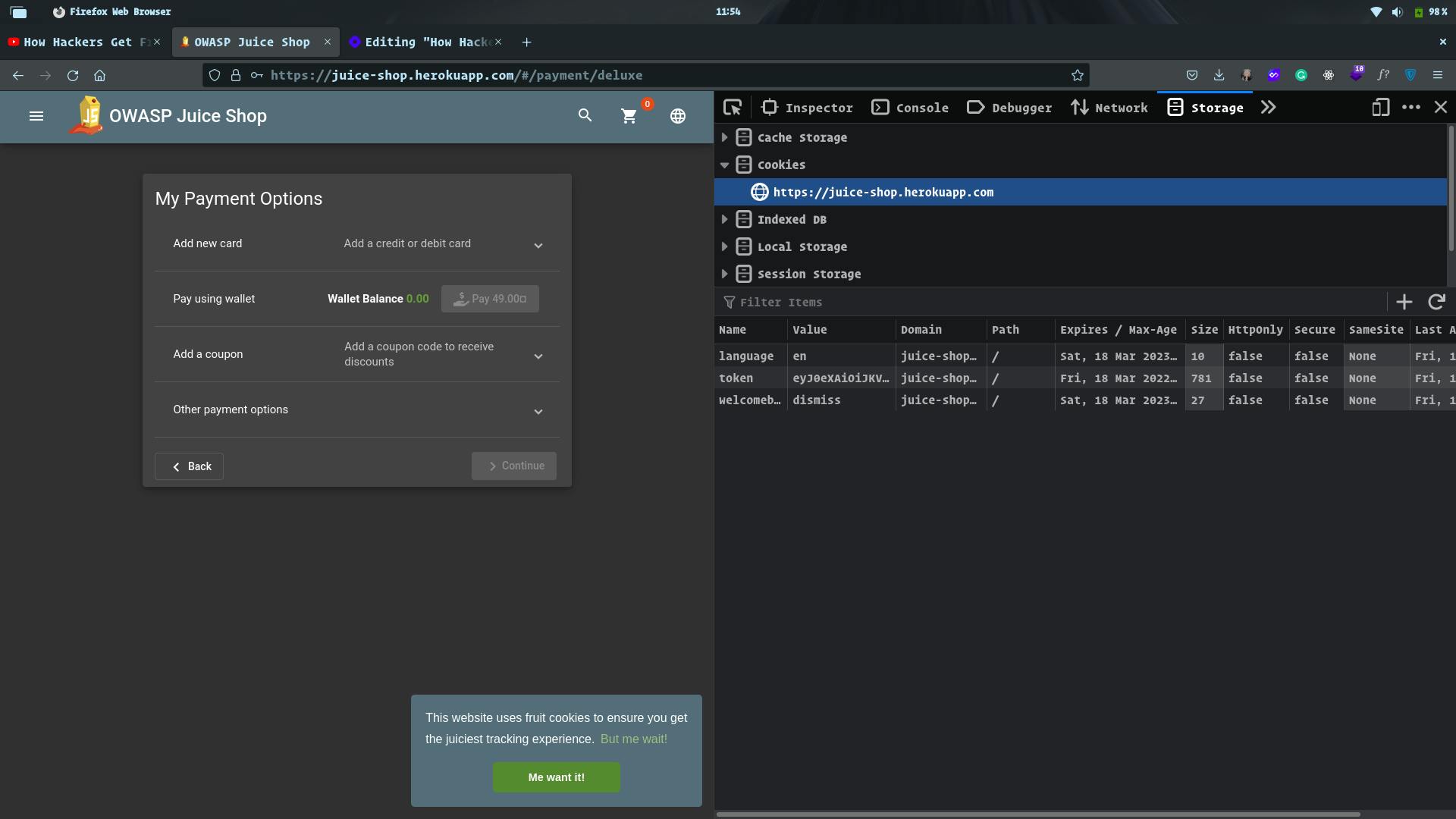Activate the devtools element picker
1456x819 pixels.
click(x=733, y=108)
